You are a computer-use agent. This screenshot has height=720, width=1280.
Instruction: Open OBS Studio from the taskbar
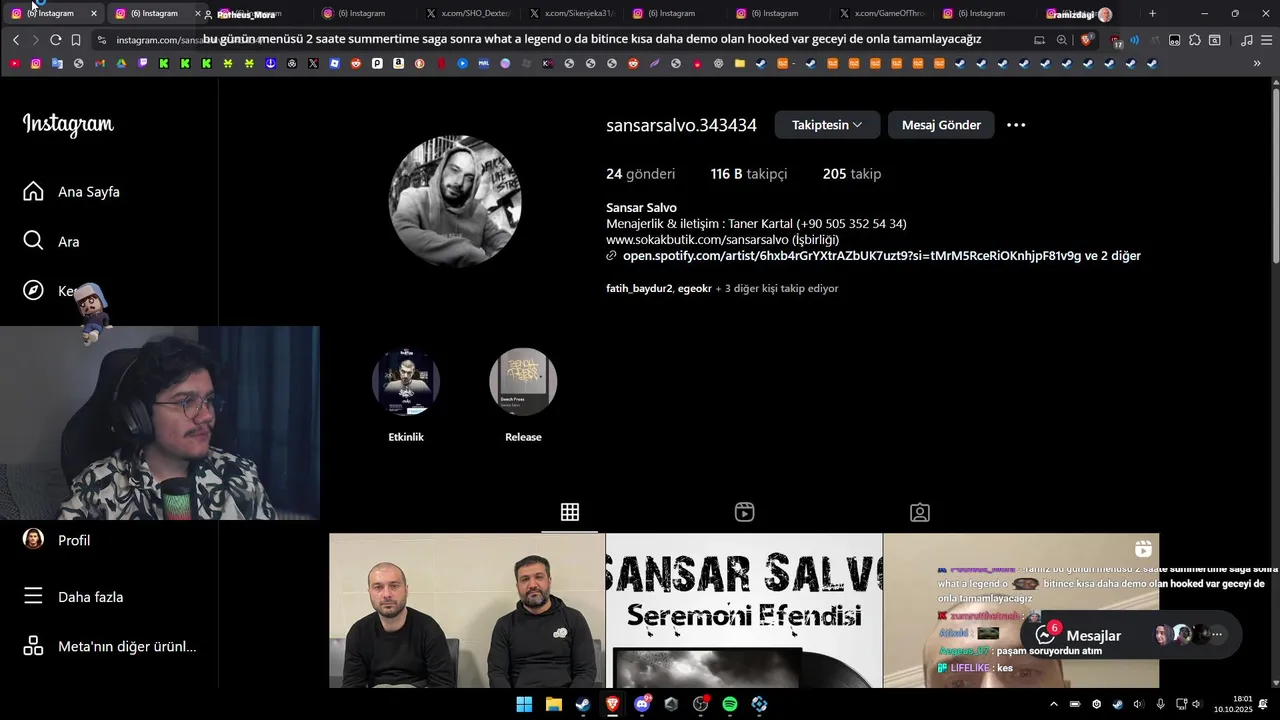(701, 704)
